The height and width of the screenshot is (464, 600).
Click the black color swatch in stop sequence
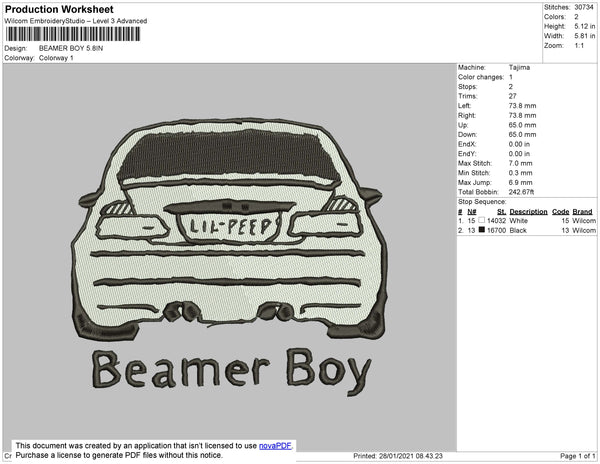pyautogui.click(x=482, y=230)
